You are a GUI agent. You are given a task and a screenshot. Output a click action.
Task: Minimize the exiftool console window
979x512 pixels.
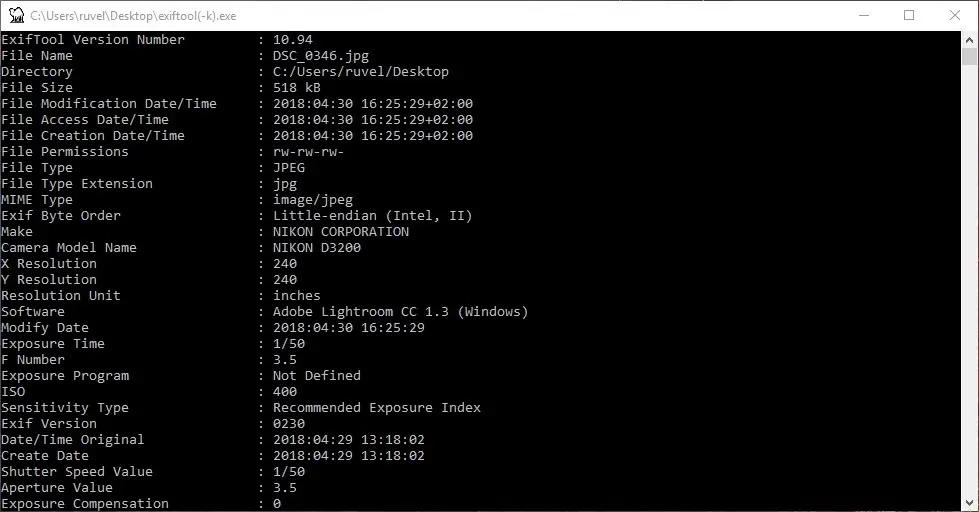[863, 15]
